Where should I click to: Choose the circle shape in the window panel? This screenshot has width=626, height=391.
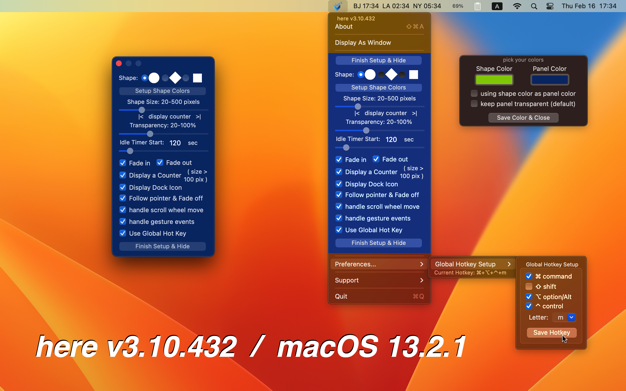154,78
